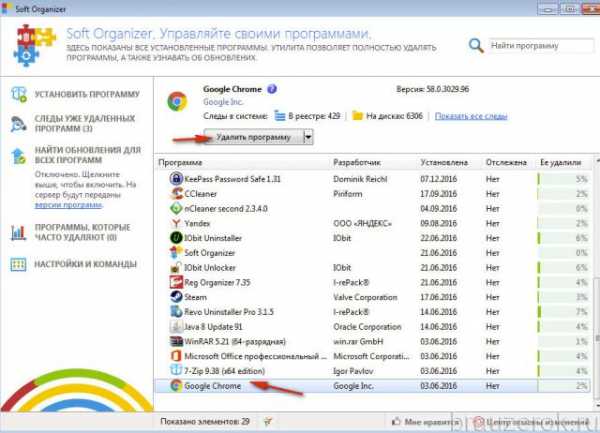Screen dimensions: 600x433
Task: Click the Soft Organizer row icon
Action: click(x=176, y=252)
